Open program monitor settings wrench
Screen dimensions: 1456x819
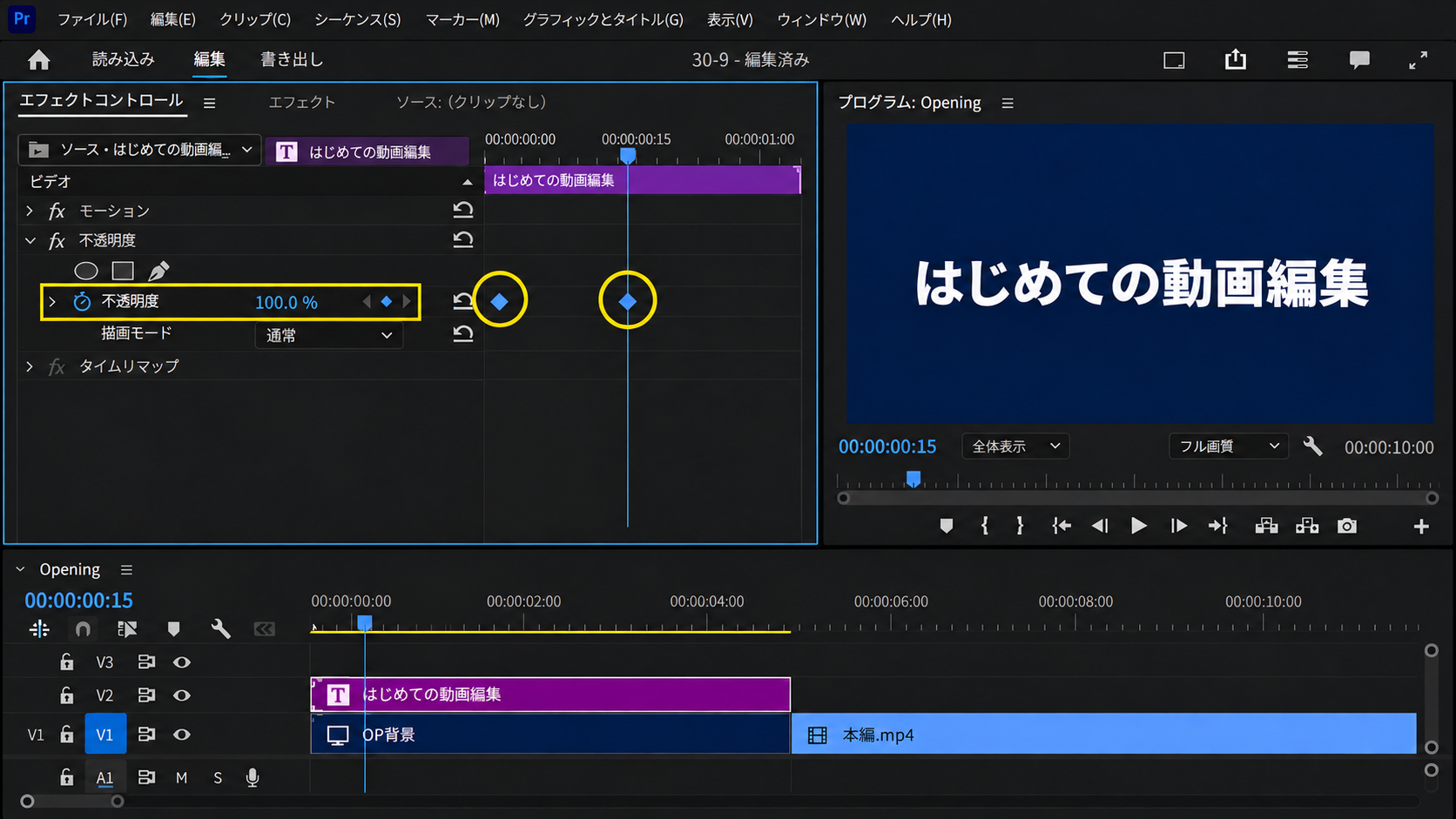pos(1312,446)
